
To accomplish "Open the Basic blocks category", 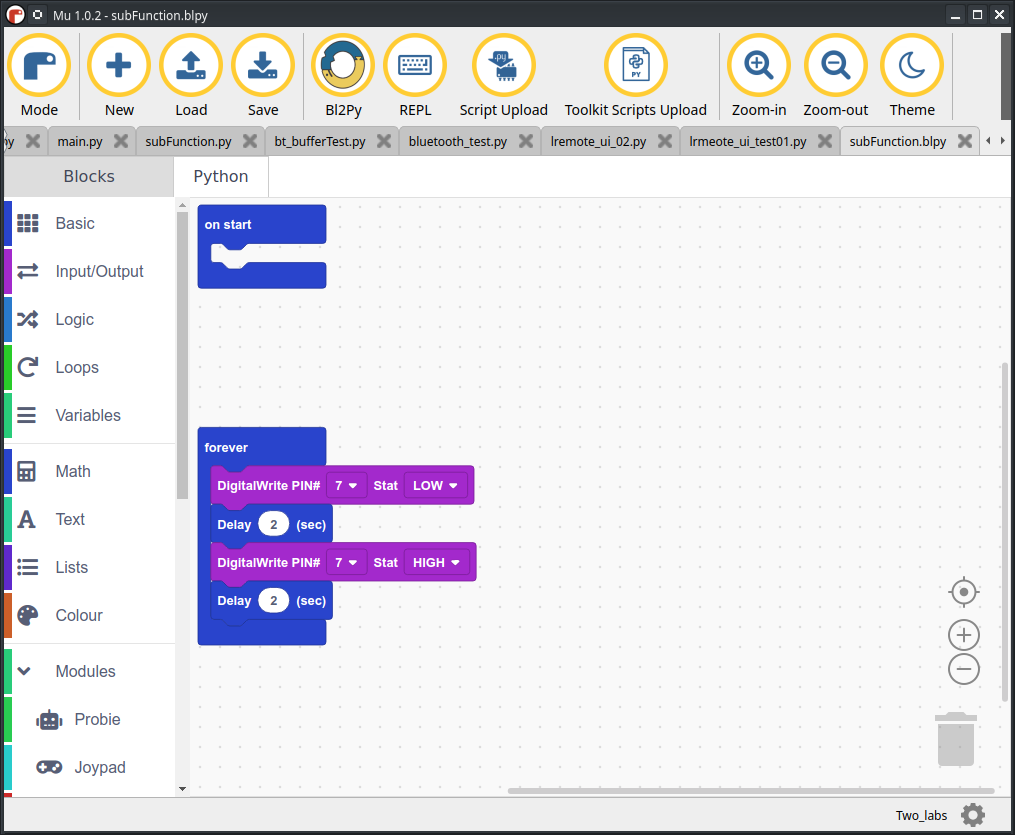I will pos(89,223).
